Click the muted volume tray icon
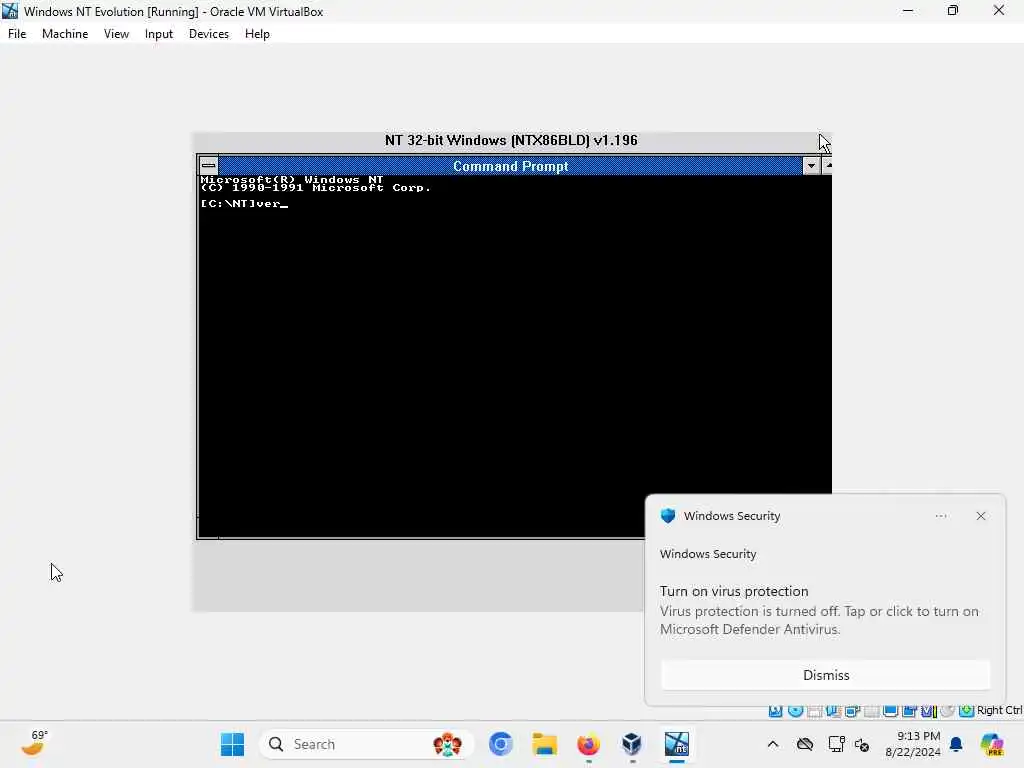The width and height of the screenshot is (1024, 768). [x=862, y=744]
